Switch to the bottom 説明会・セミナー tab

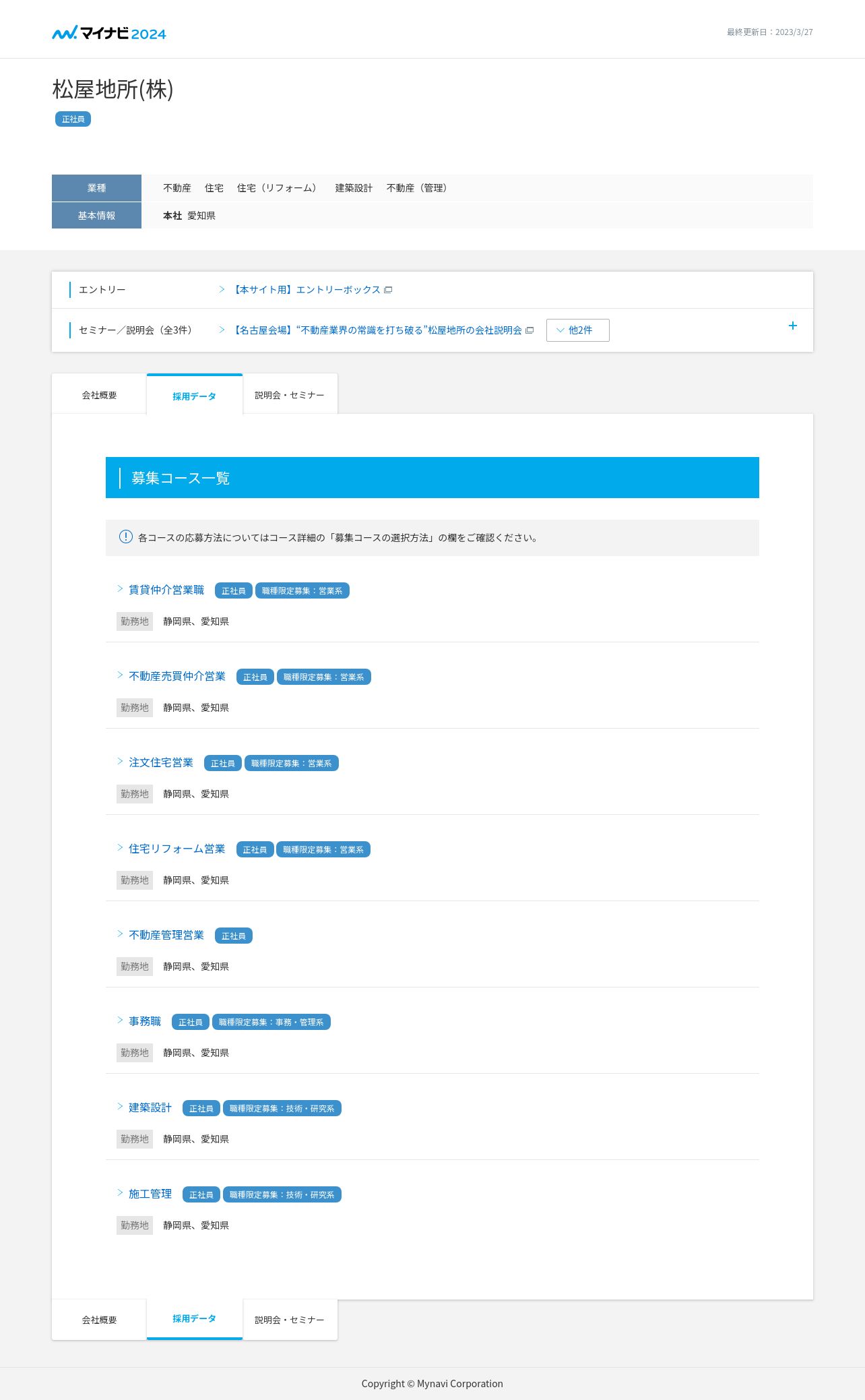pyautogui.click(x=290, y=1320)
